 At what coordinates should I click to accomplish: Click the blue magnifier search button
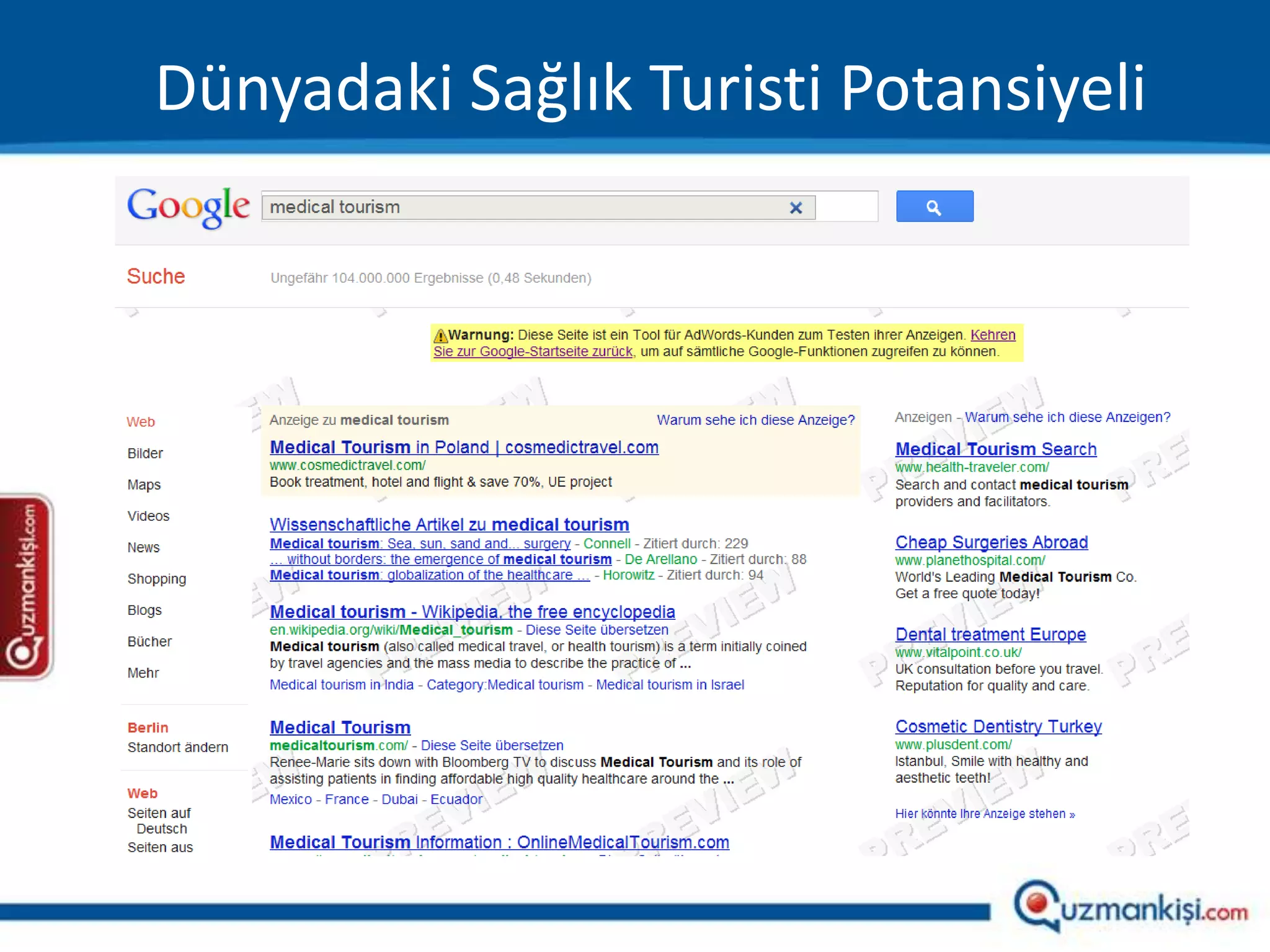click(x=935, y=206)
